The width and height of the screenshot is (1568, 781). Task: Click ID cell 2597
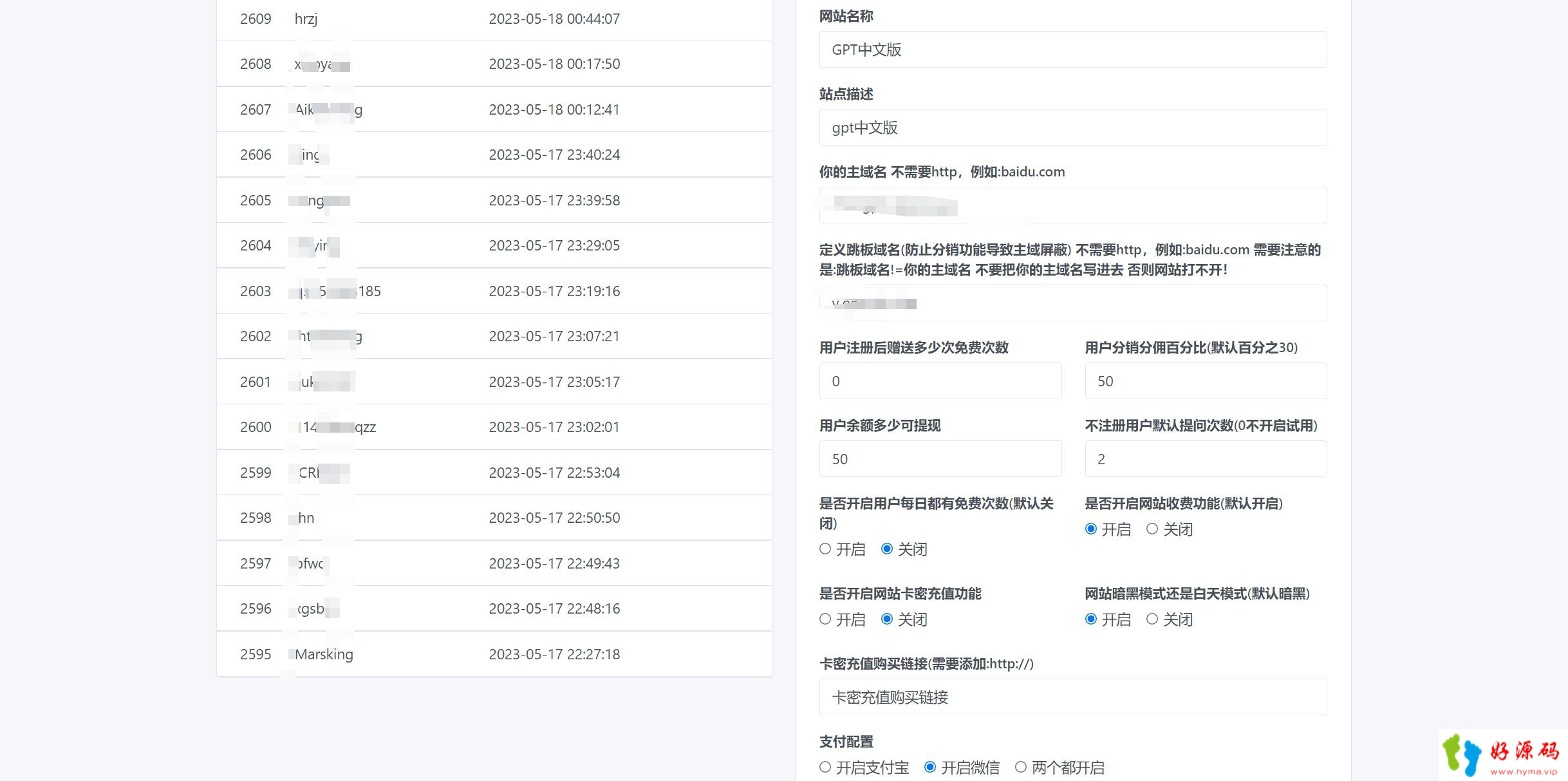(256, 564)
